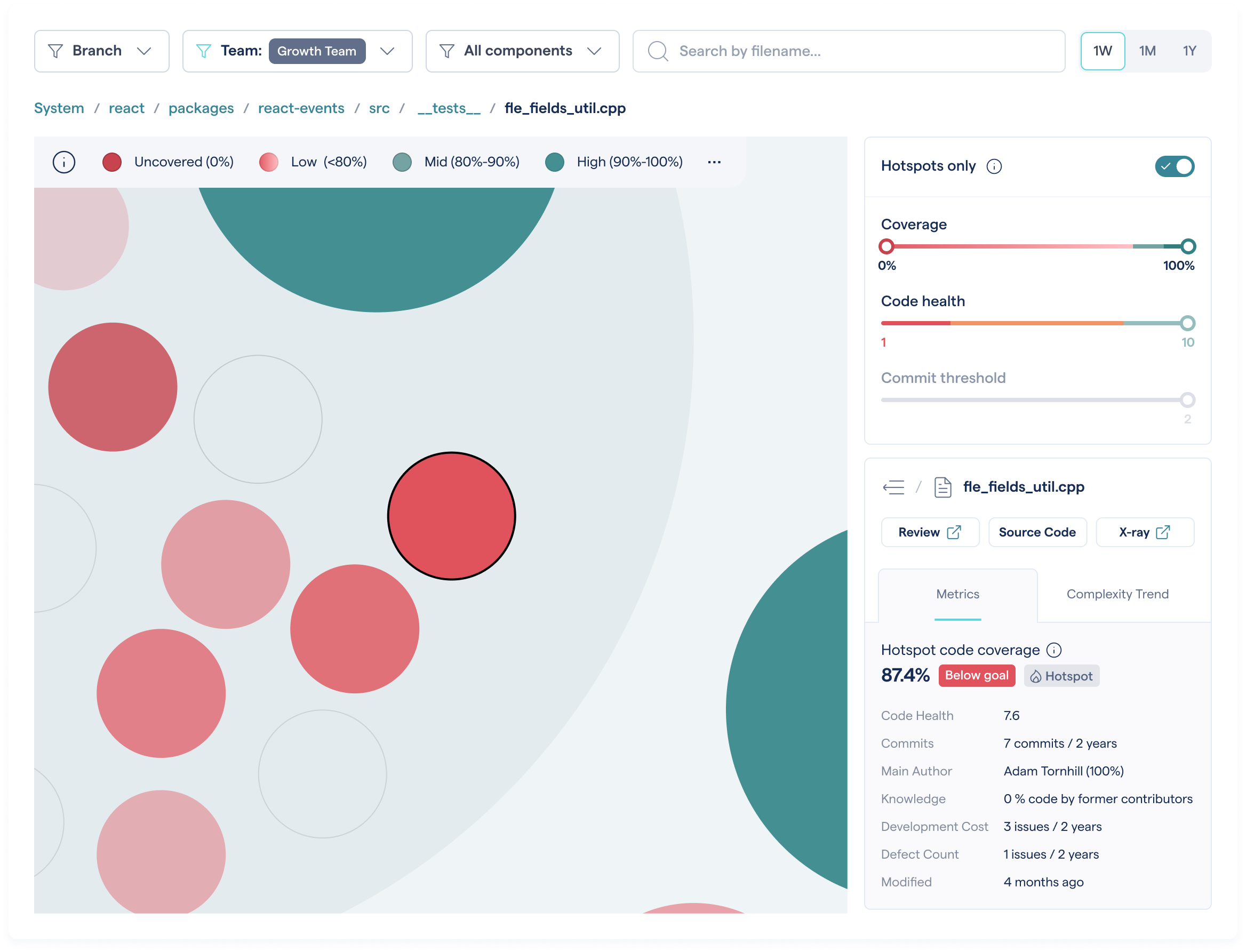This screenshot has width=1246, height=952.
Task: Select the black-outlined red hotspot circle
Action: (452, 516)
